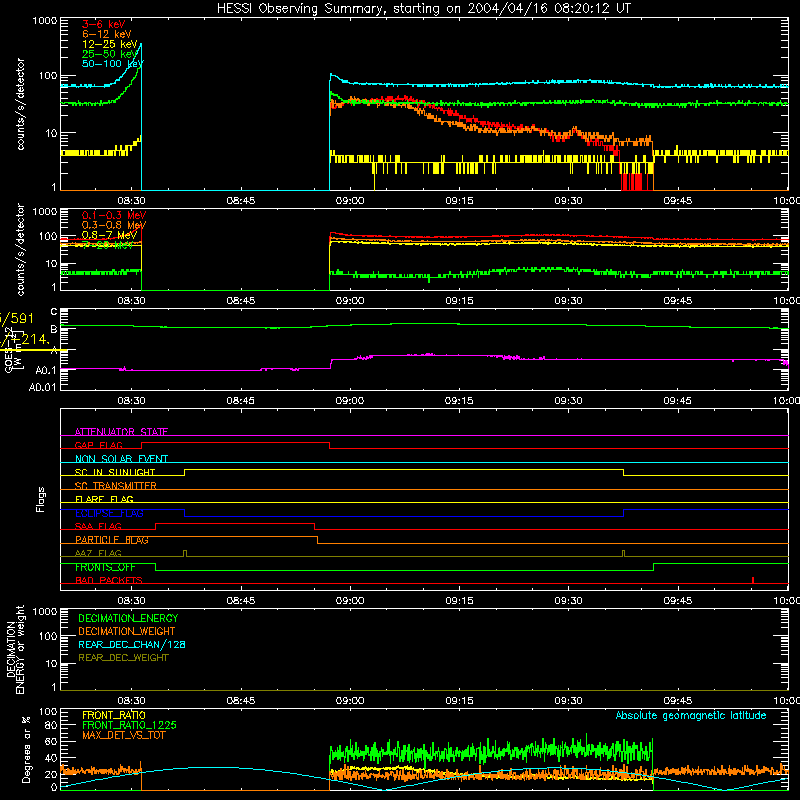Select the REAR_DEC_WEIGHT legend label
Viewport: 800px width, 800px height.
(123, 658)
